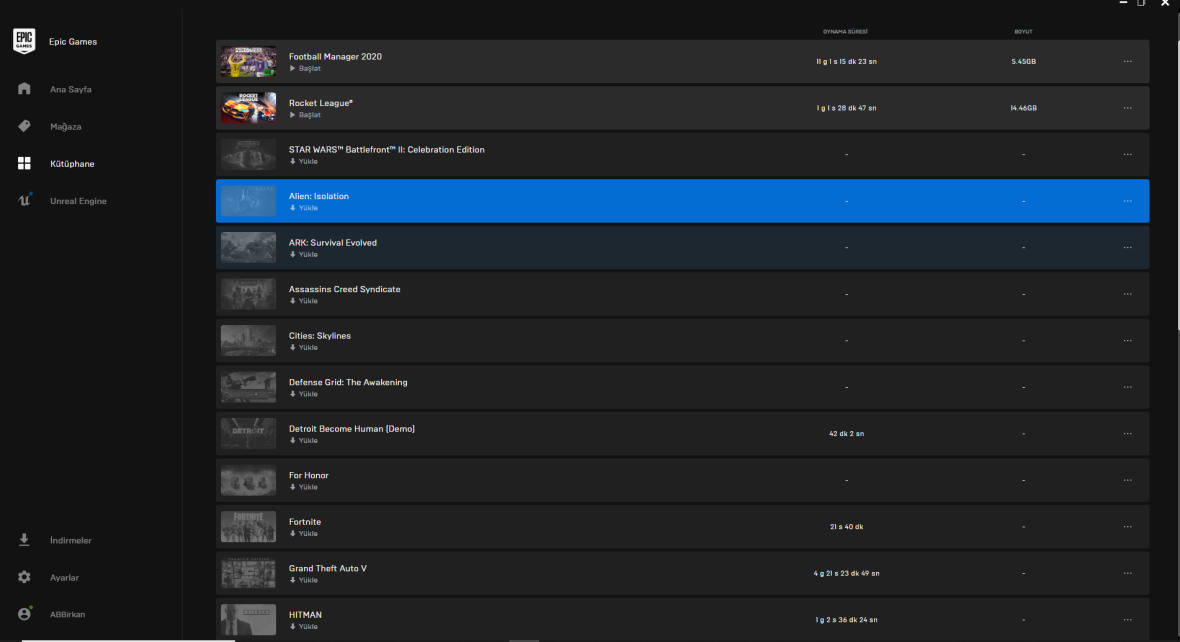
Task: Open the Ayarlar gear icon
Action: (24, 577)
